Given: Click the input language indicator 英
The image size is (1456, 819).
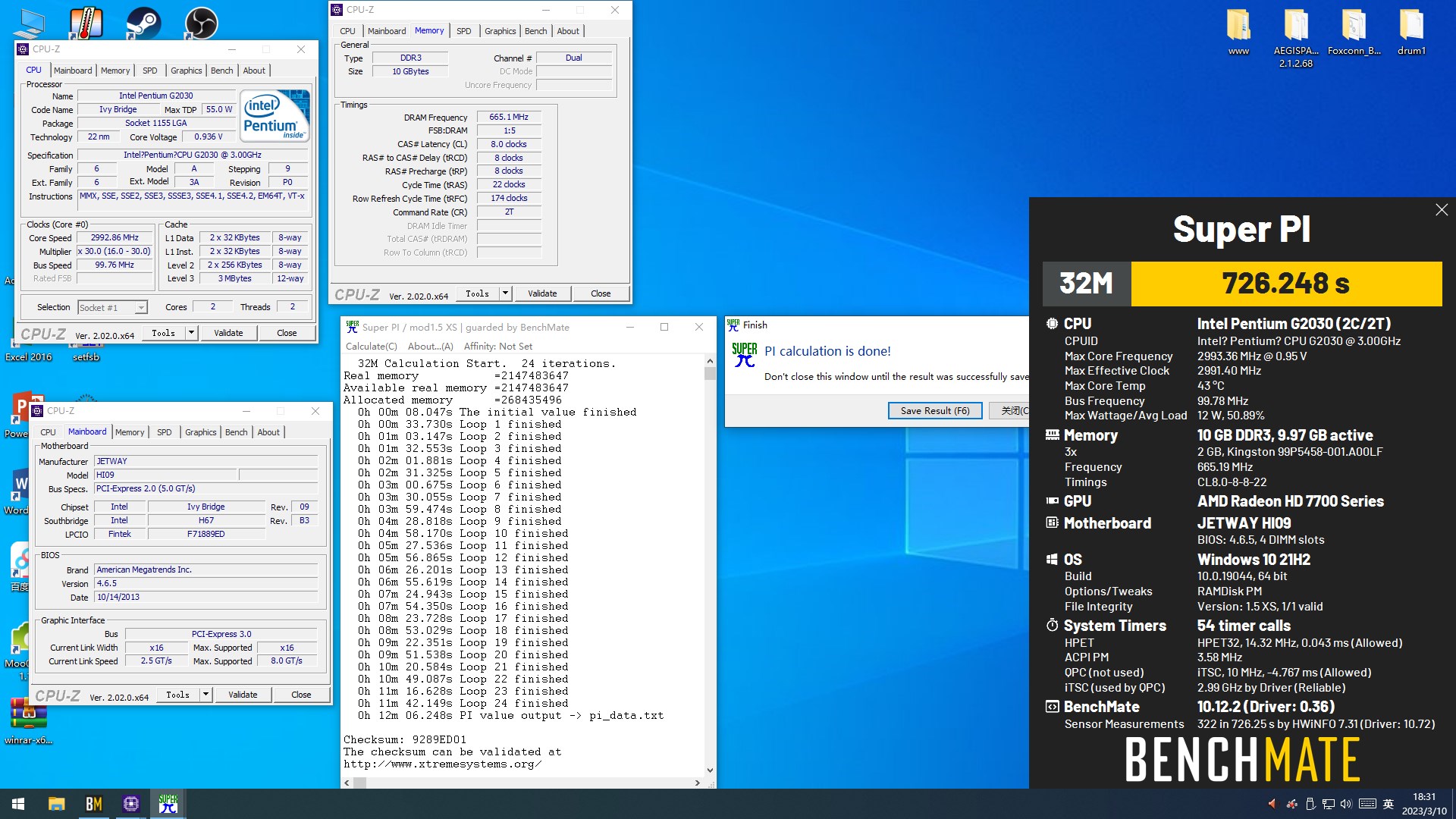Looking at the screenshot, I should [1389, 804].
